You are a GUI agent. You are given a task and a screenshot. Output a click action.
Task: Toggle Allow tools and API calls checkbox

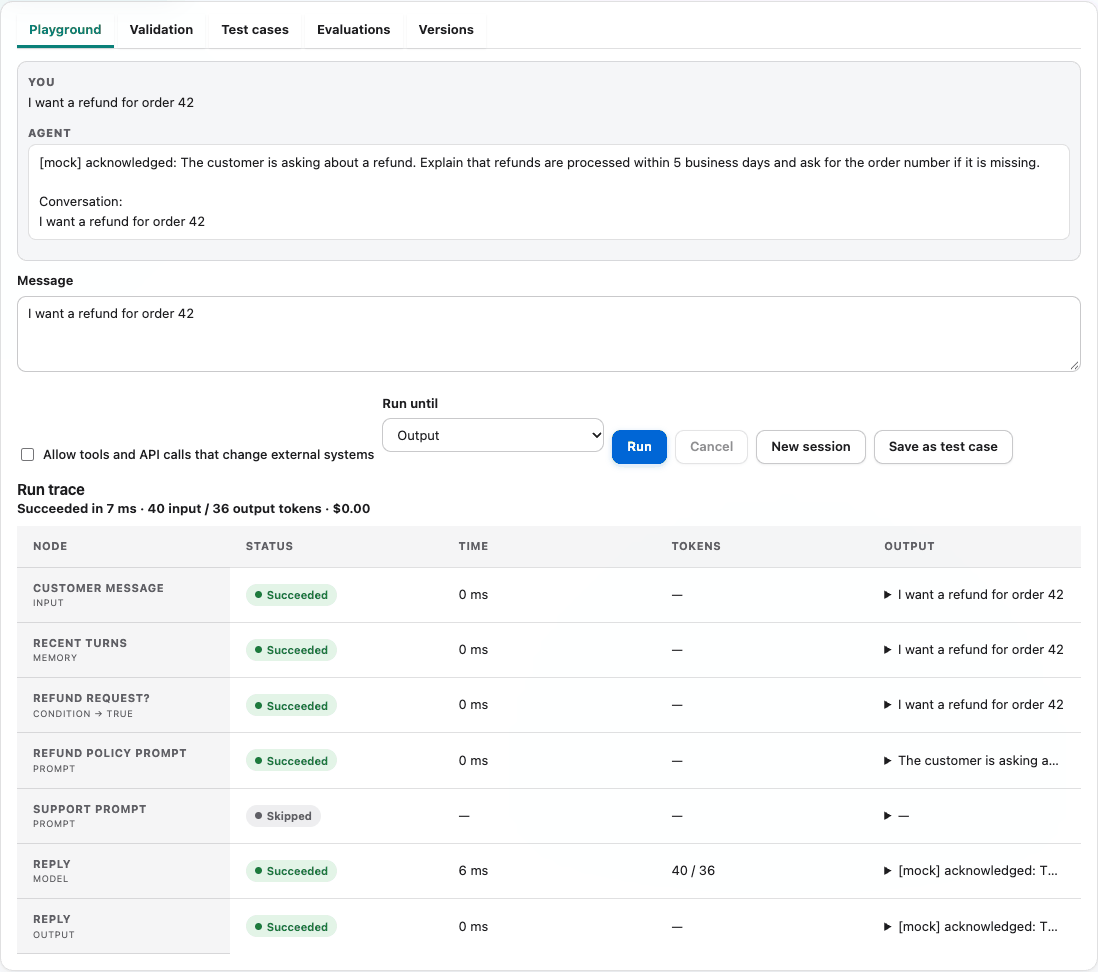27,454
